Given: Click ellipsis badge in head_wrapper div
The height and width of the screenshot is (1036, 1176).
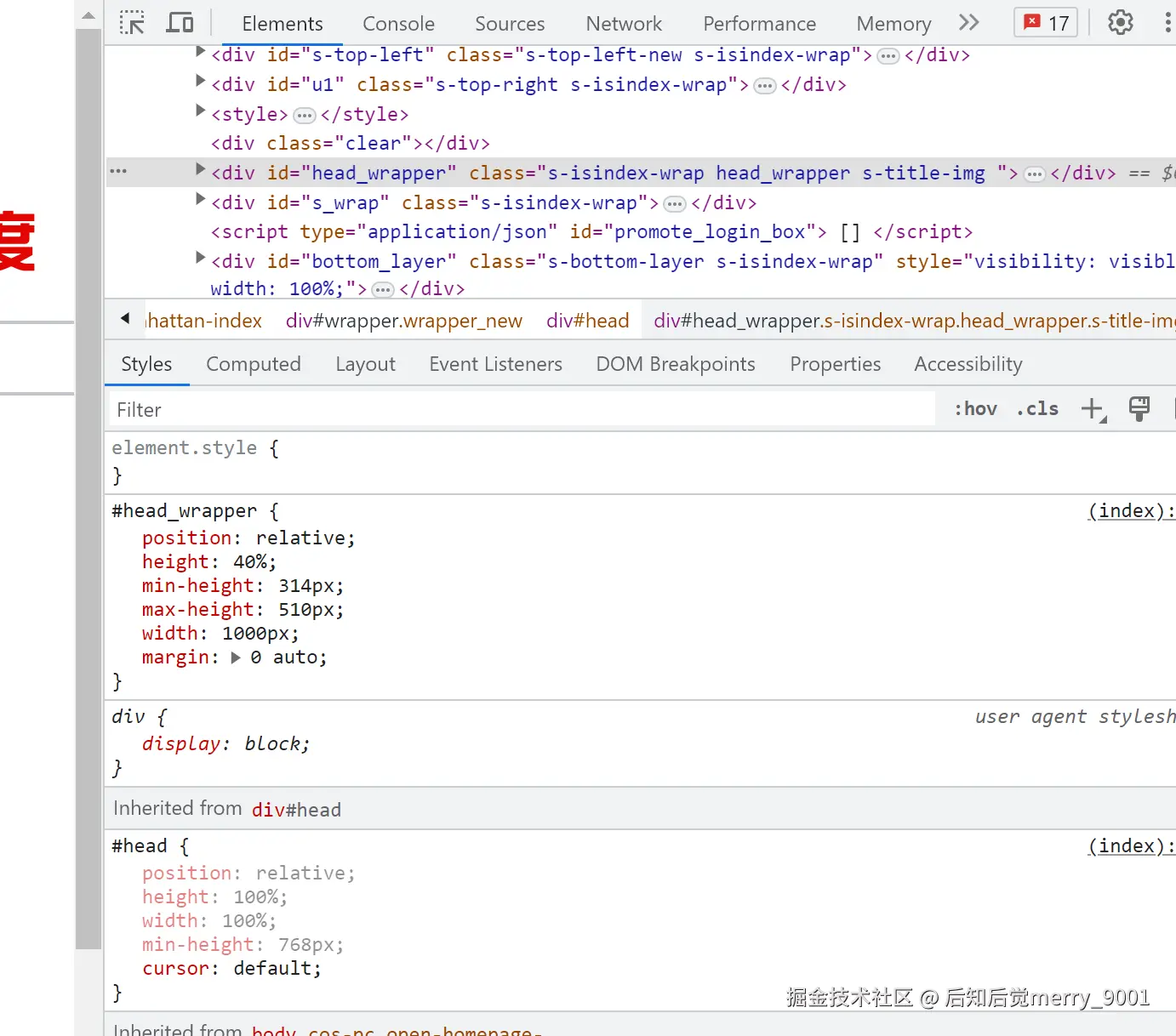Looking at the screenshot, I should (1034, 174).
